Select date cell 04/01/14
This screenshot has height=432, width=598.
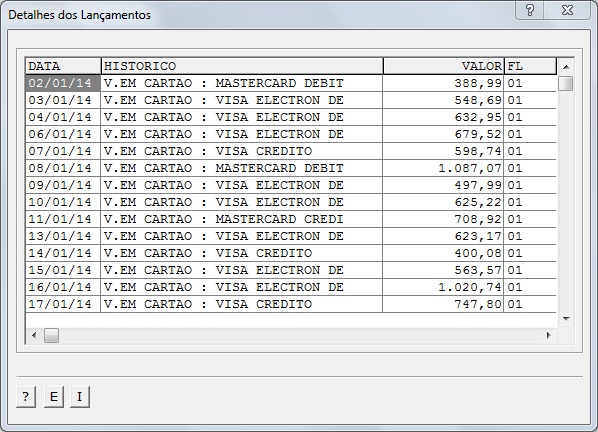(63, 117)
